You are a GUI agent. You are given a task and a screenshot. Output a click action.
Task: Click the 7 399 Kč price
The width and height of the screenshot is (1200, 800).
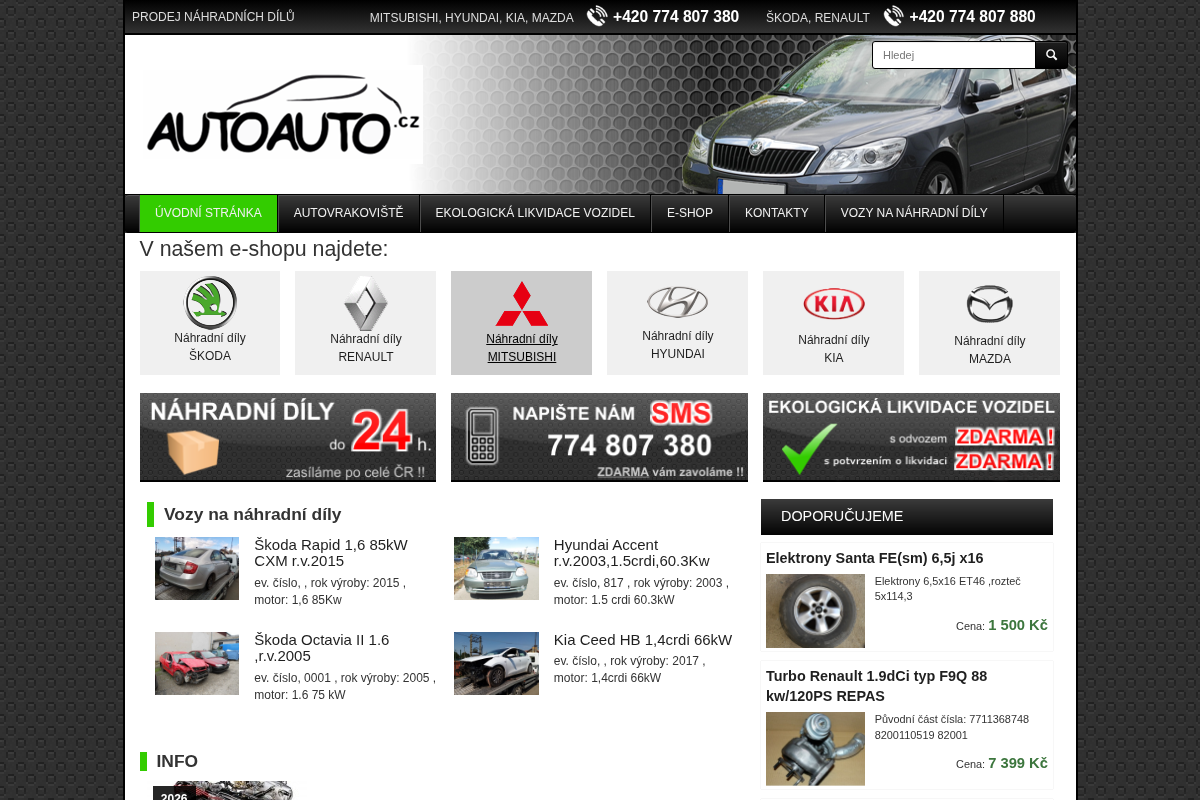pos(1018,763)
